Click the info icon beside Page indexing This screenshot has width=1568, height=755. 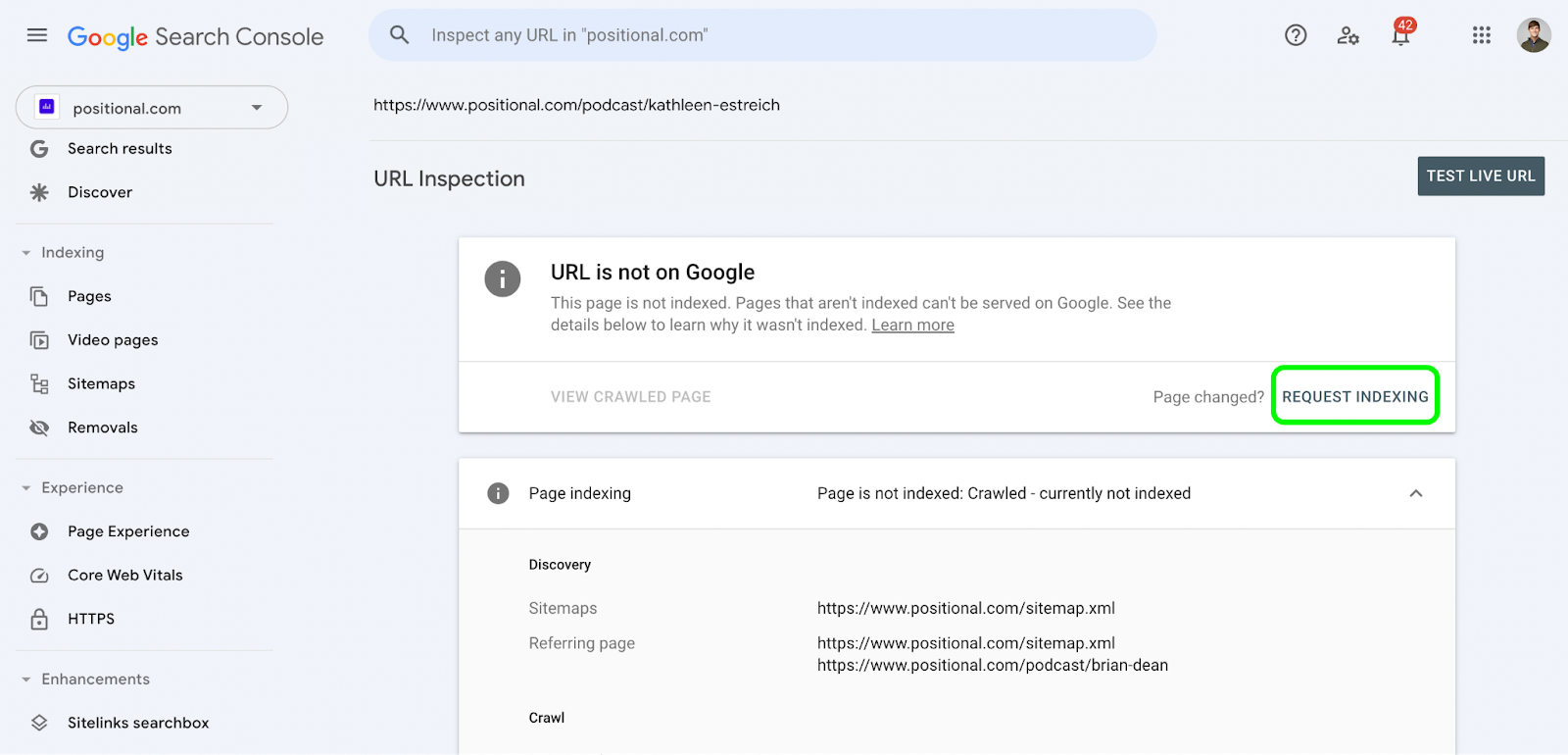(x=498, y=493)
